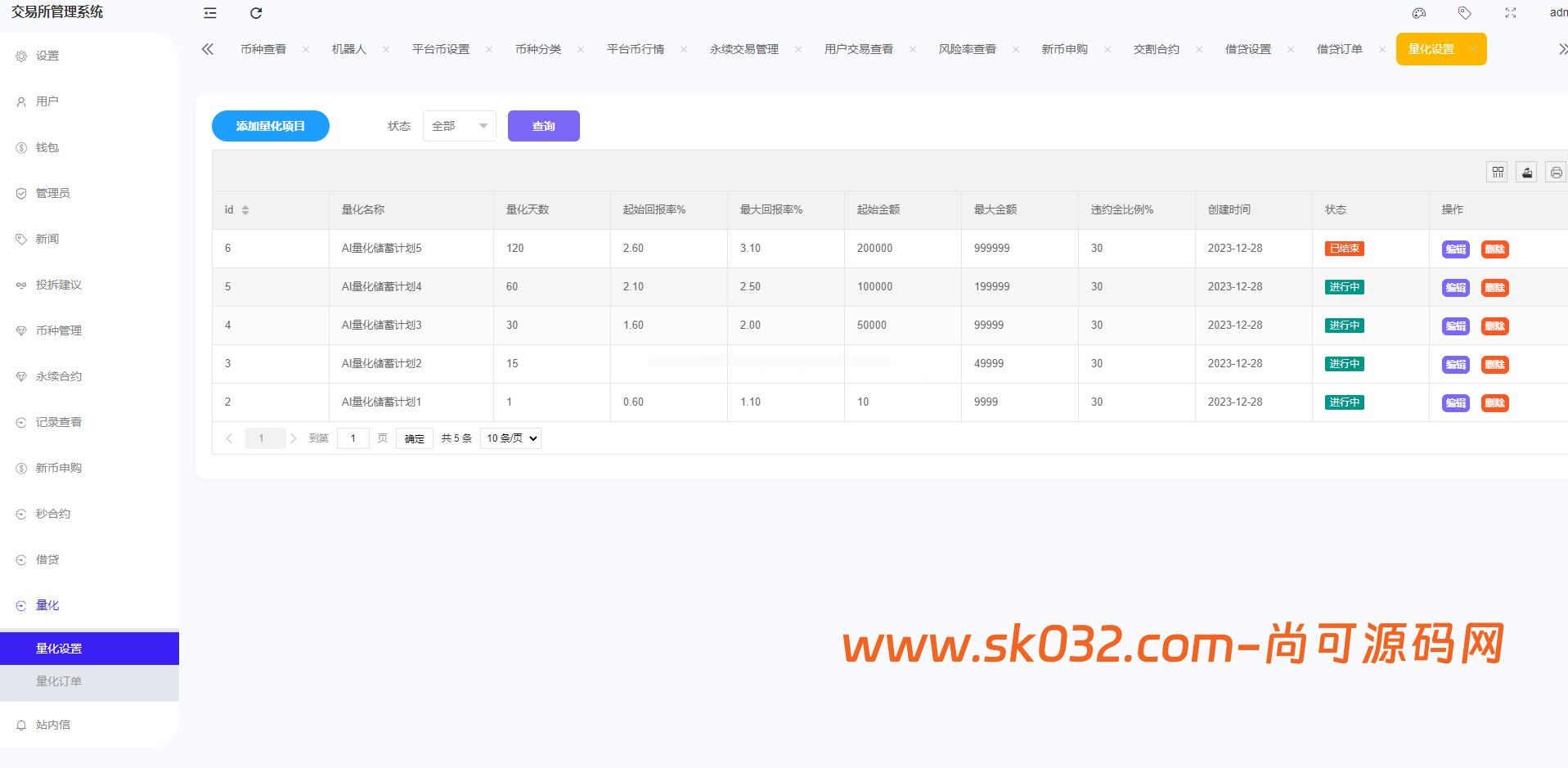This screenshot has height=768, width=1568.
Task: Click the page number input field
Action: point(353,438)
